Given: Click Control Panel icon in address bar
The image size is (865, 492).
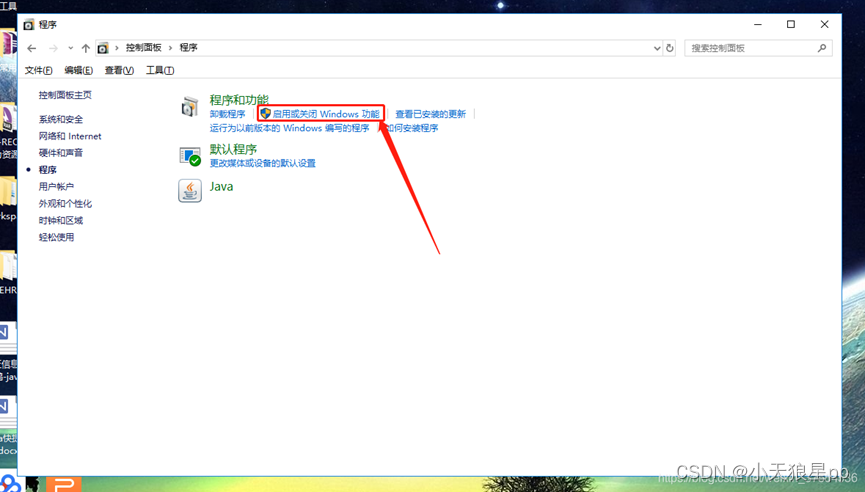Looking at the screenshot, I should [x=103, y=48].
